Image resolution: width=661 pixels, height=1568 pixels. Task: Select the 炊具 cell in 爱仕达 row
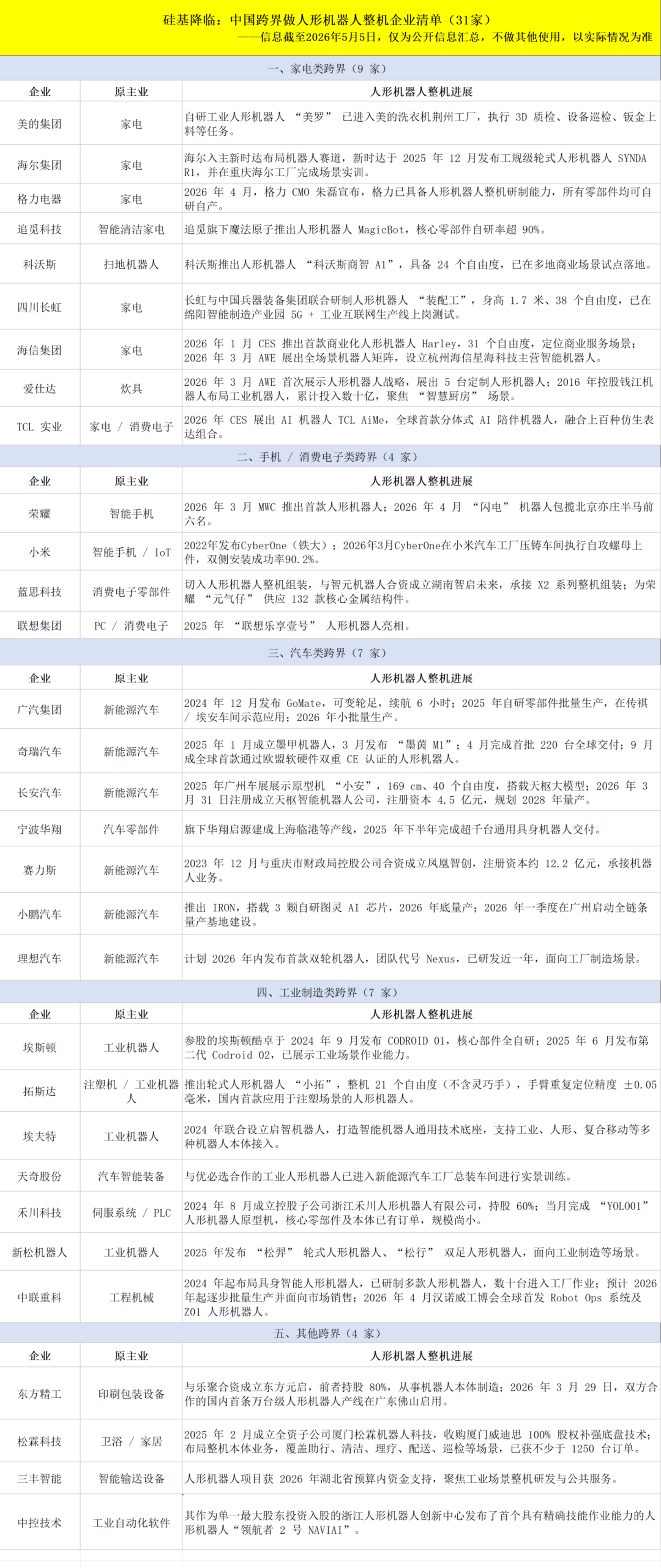[131, 389]
